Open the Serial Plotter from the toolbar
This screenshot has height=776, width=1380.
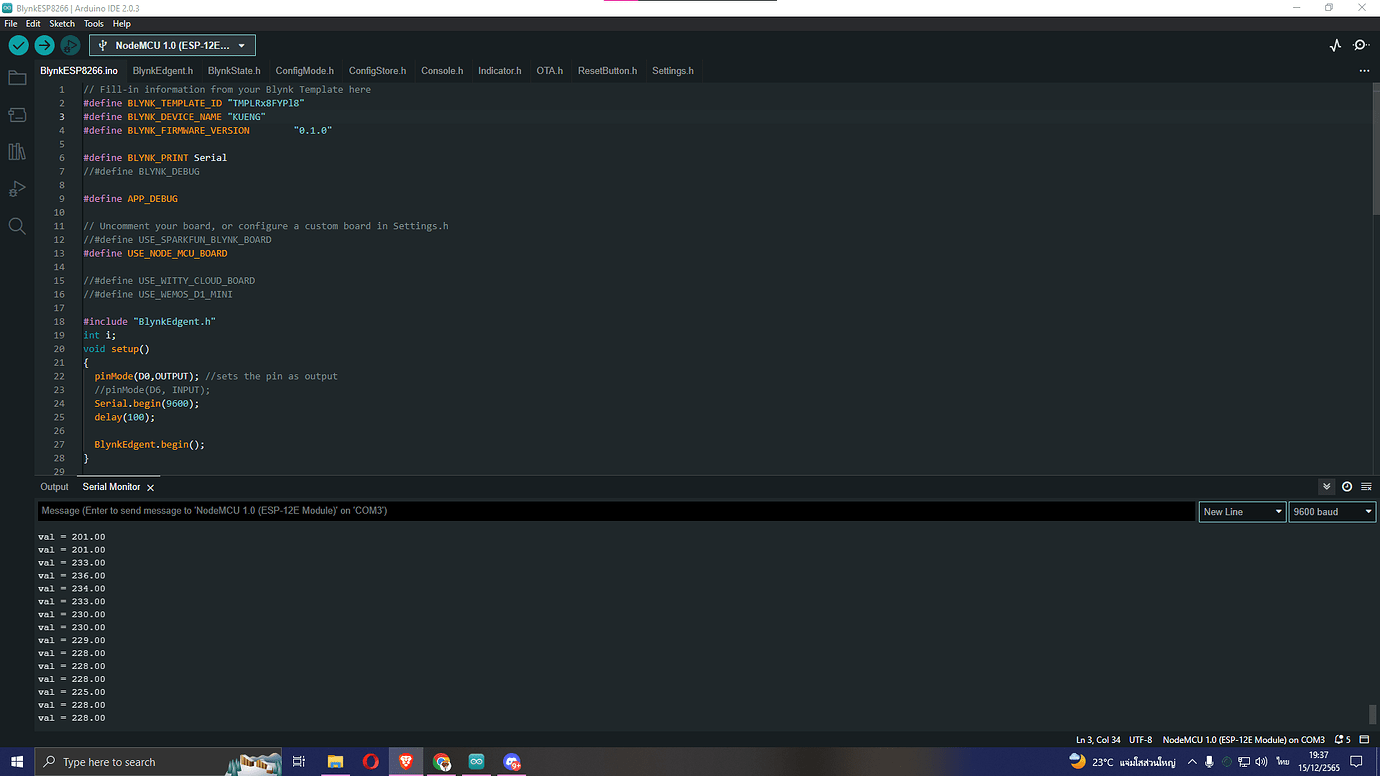pos(1335,45)
